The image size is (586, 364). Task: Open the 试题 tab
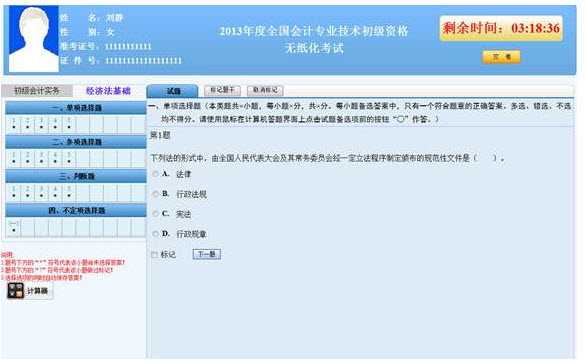point(173,91)
